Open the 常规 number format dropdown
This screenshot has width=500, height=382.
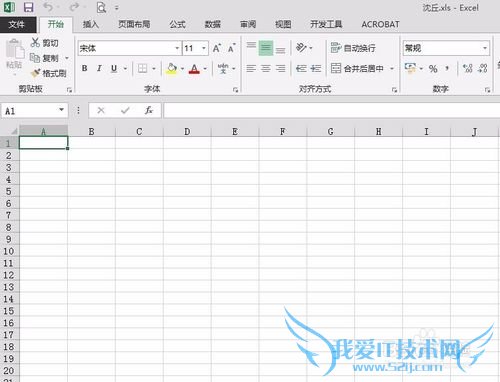tap(485, 48)
